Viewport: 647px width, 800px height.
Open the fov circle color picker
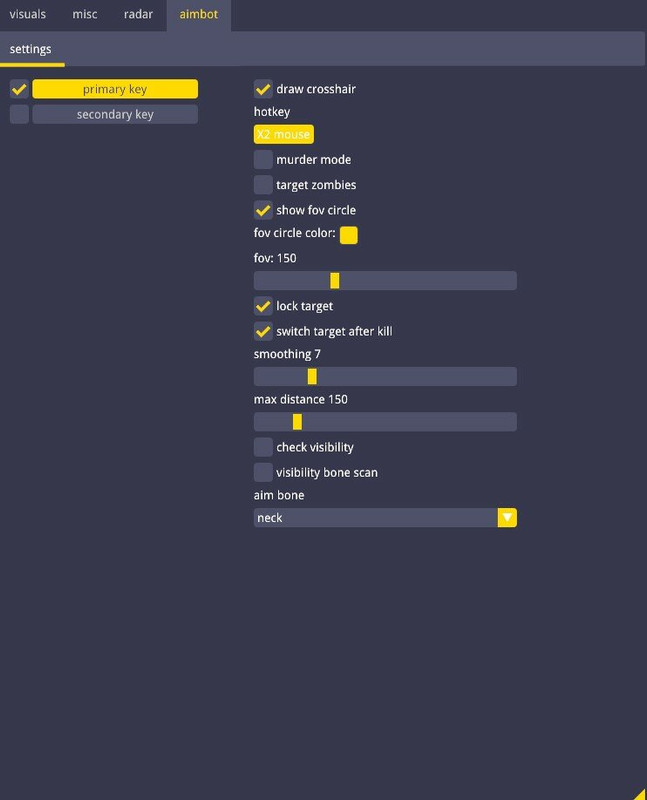coord(349,235)
